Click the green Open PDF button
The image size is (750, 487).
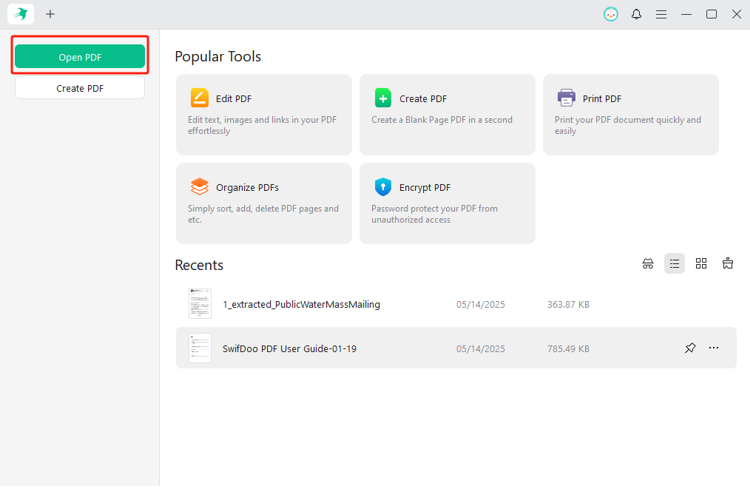80,56
